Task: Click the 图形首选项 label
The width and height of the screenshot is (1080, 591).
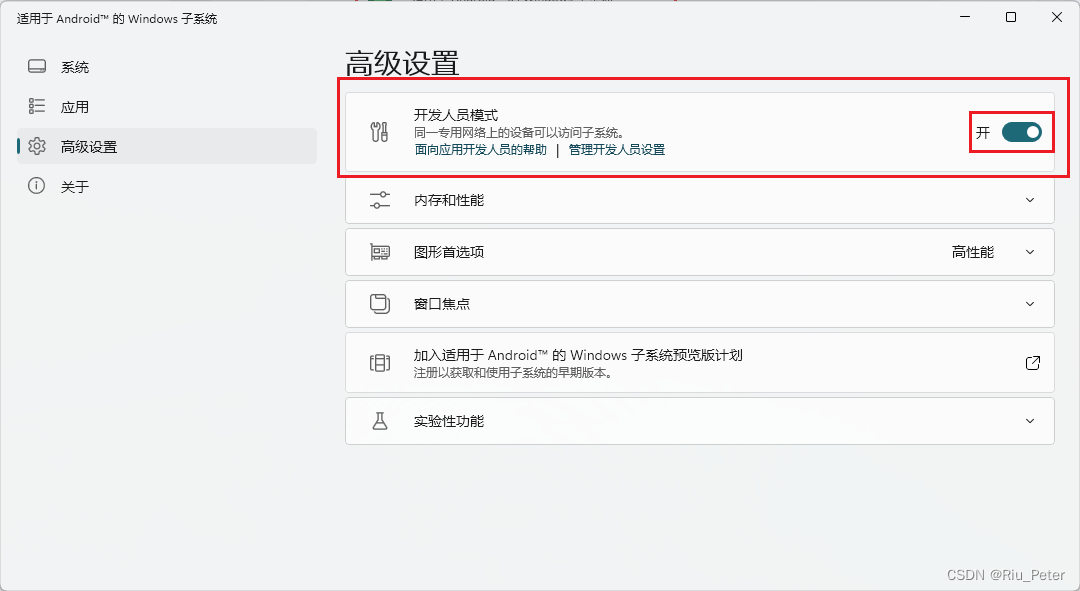Action: [449, 252]
